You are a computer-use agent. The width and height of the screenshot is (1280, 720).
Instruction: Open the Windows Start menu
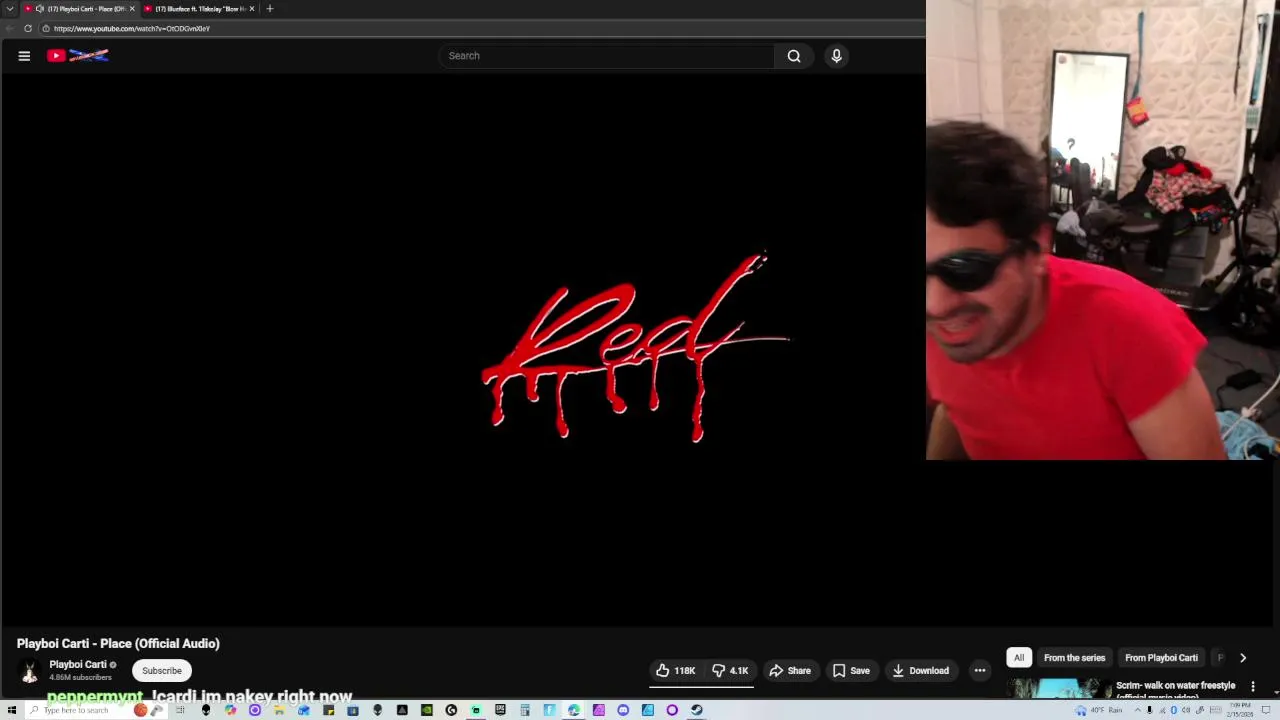point(11,710)
